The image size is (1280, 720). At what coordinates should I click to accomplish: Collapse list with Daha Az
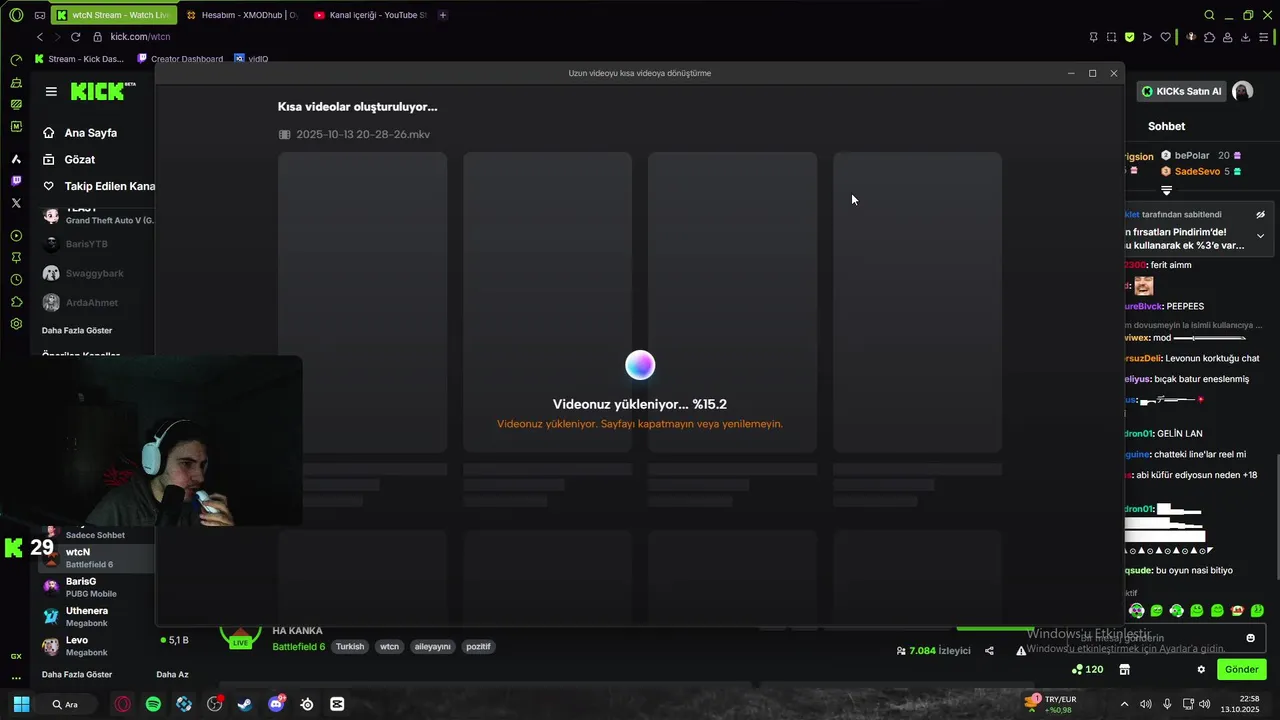(x=172, y=674)
